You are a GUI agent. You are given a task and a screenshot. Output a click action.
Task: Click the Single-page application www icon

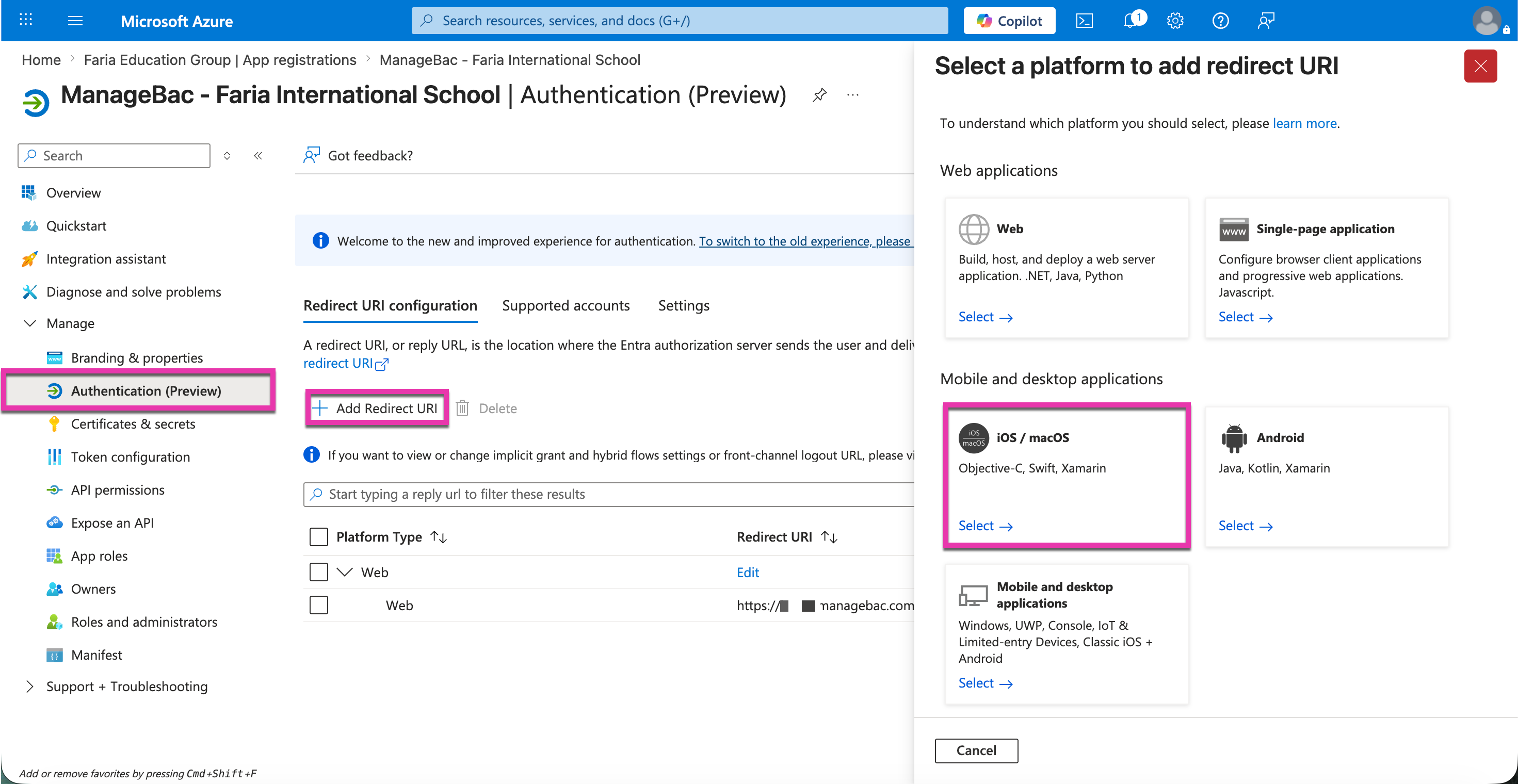click(x=1234, y=229)
